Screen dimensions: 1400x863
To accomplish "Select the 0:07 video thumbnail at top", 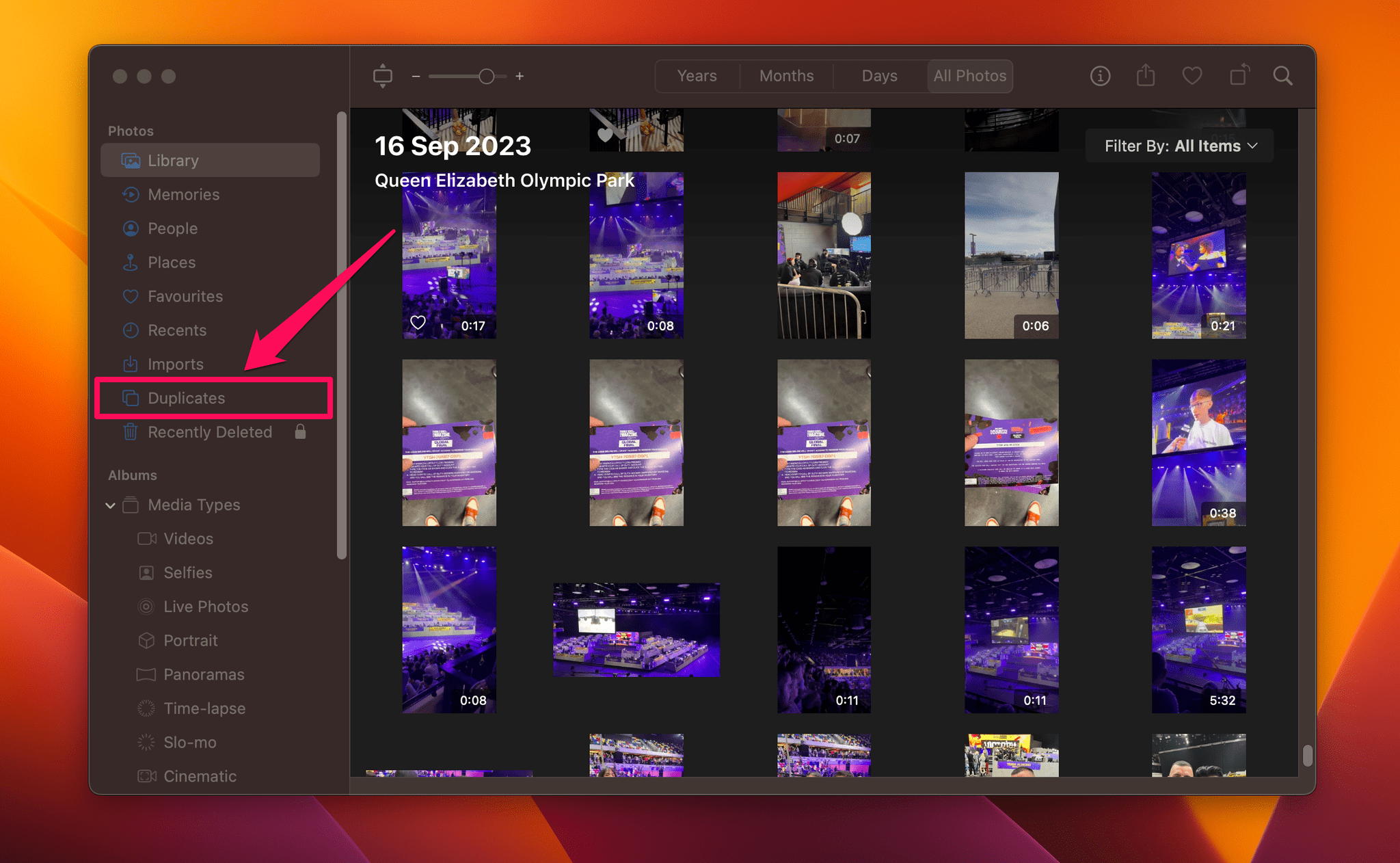I will click(x=824, y=130).
